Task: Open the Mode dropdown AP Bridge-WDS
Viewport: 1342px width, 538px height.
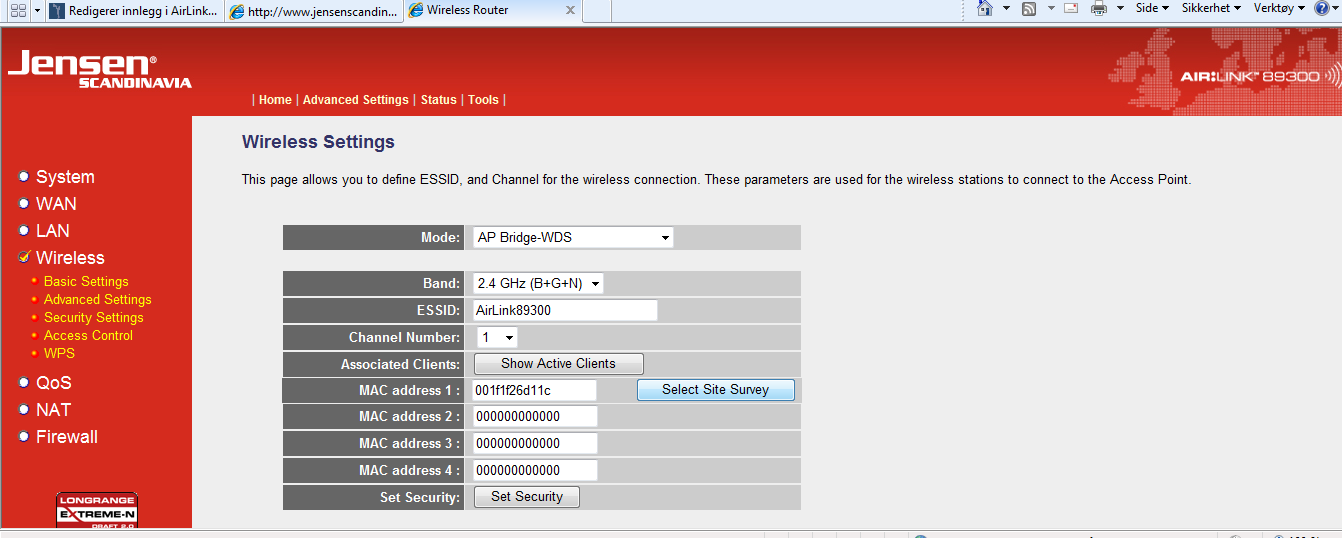Action: pyautogui.click(x=573, y=238)
